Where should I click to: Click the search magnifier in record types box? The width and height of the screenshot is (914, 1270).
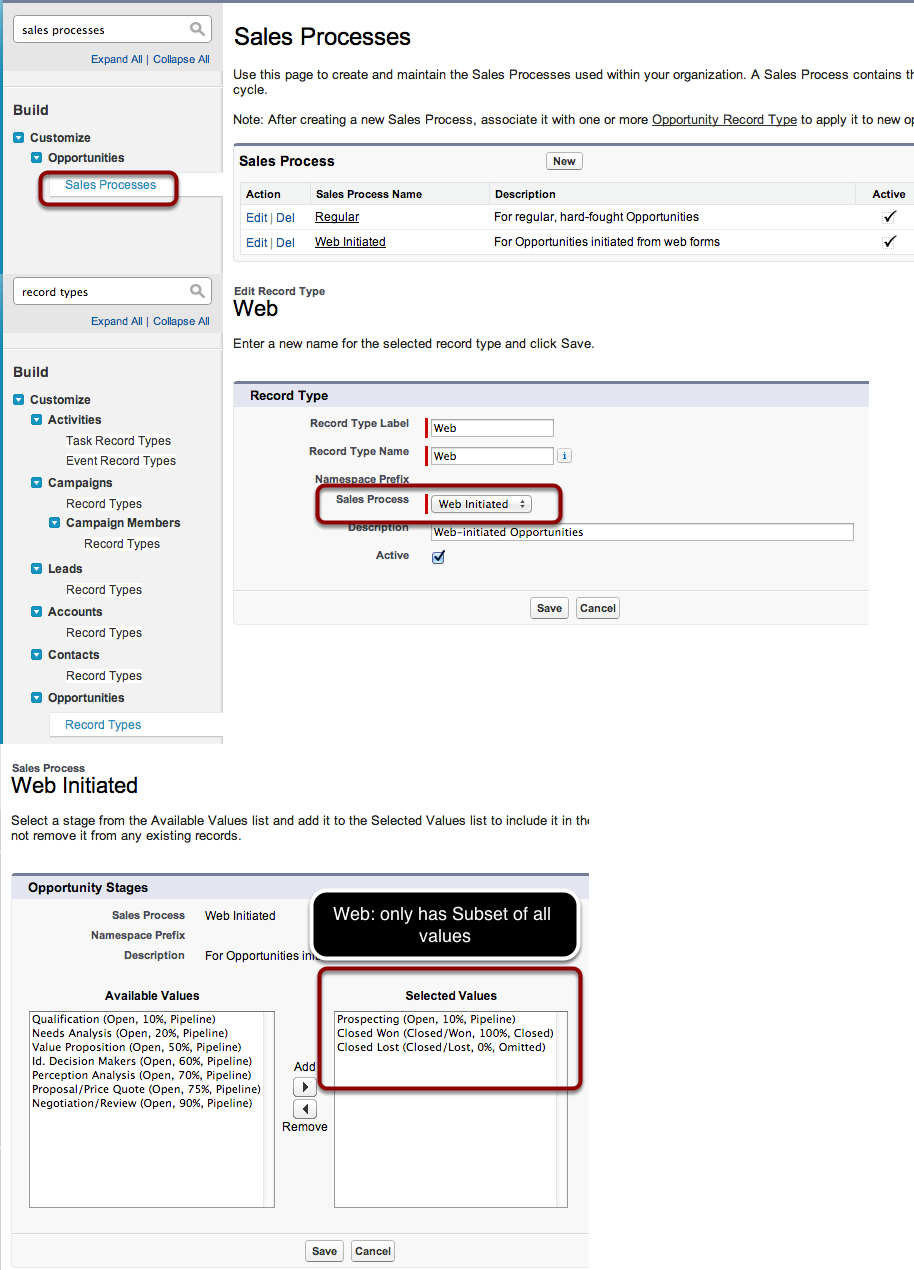pos(197,292)
